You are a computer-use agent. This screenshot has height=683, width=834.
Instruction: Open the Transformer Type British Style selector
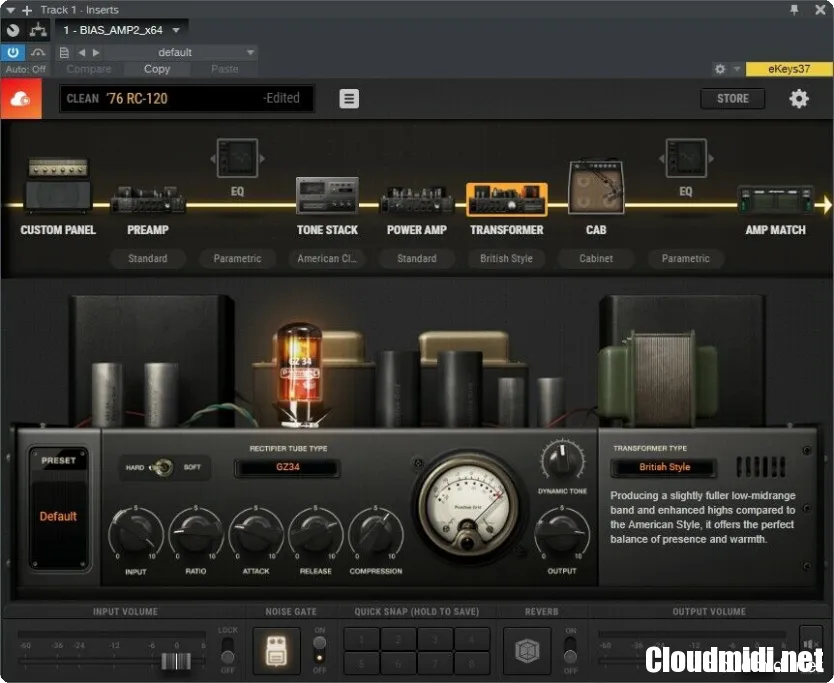click(x=665, y=467)
